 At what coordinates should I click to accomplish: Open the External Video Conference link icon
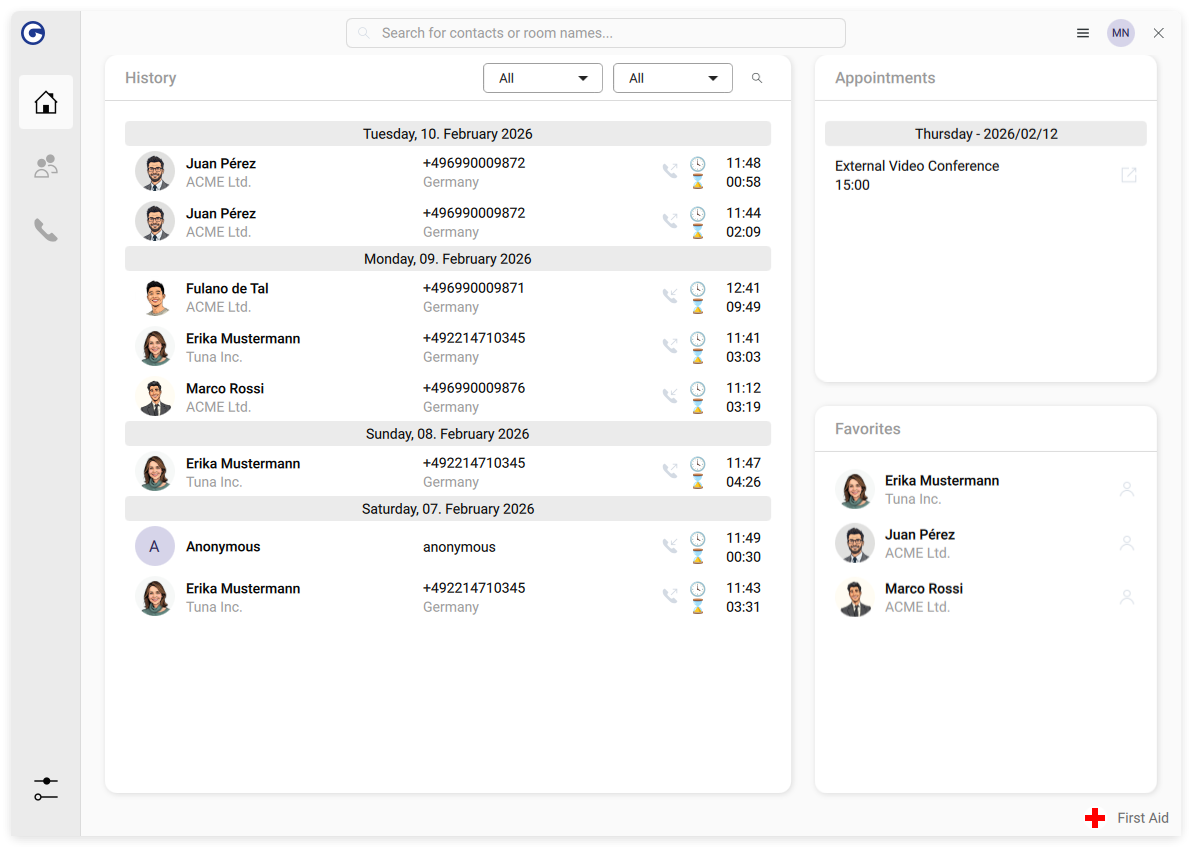point(1129,175)
